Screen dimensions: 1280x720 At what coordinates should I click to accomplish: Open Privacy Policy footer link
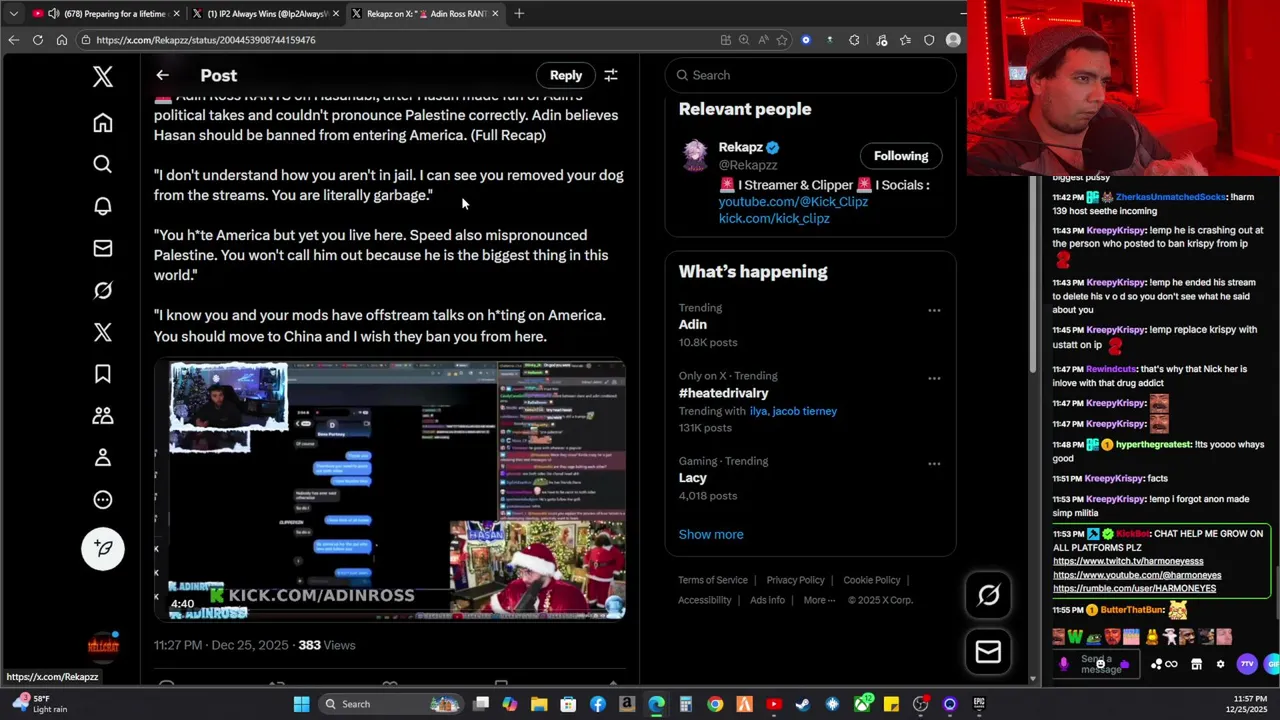click(x=796, y=580)
